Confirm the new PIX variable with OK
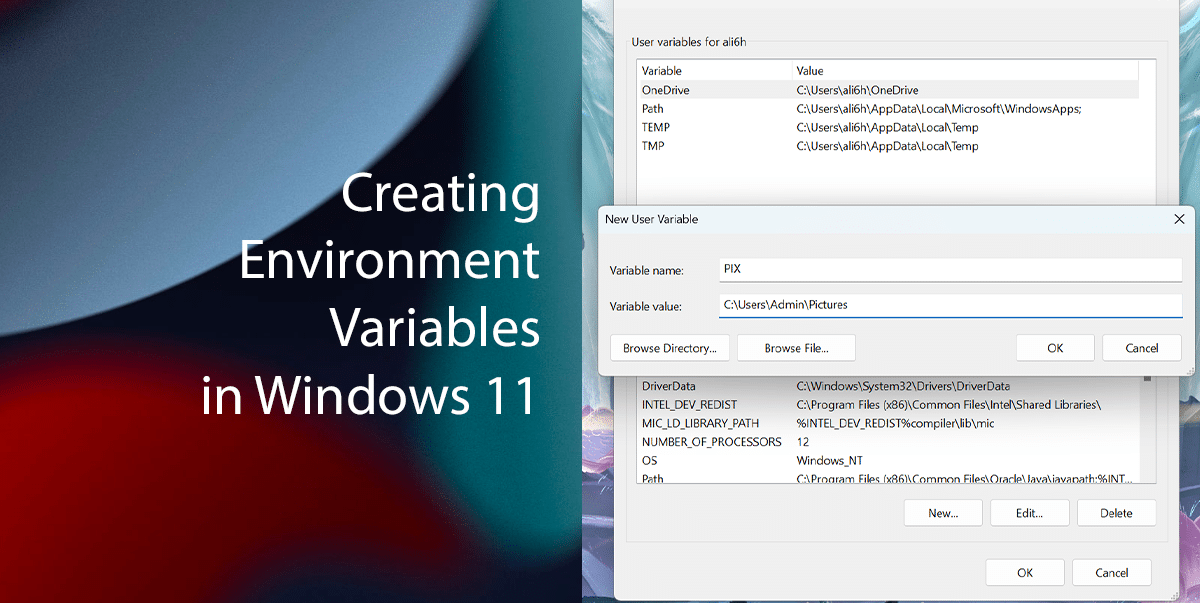Viewport: 1200px width, 603px height. point(1055,347)
